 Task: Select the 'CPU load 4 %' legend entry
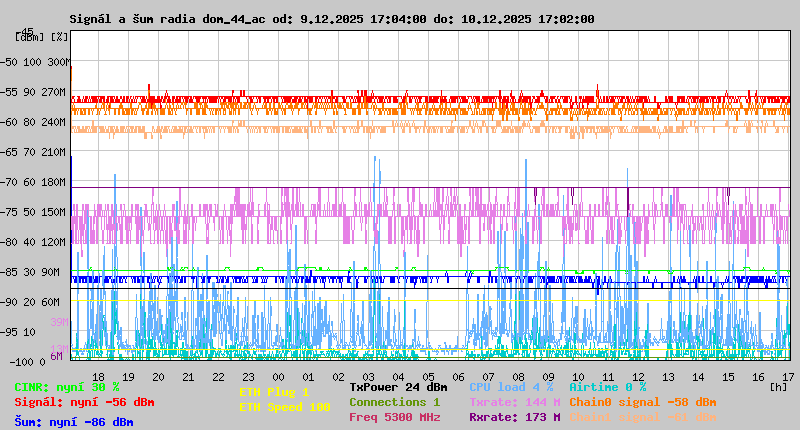pyautogui.click(x=512, y=387)
